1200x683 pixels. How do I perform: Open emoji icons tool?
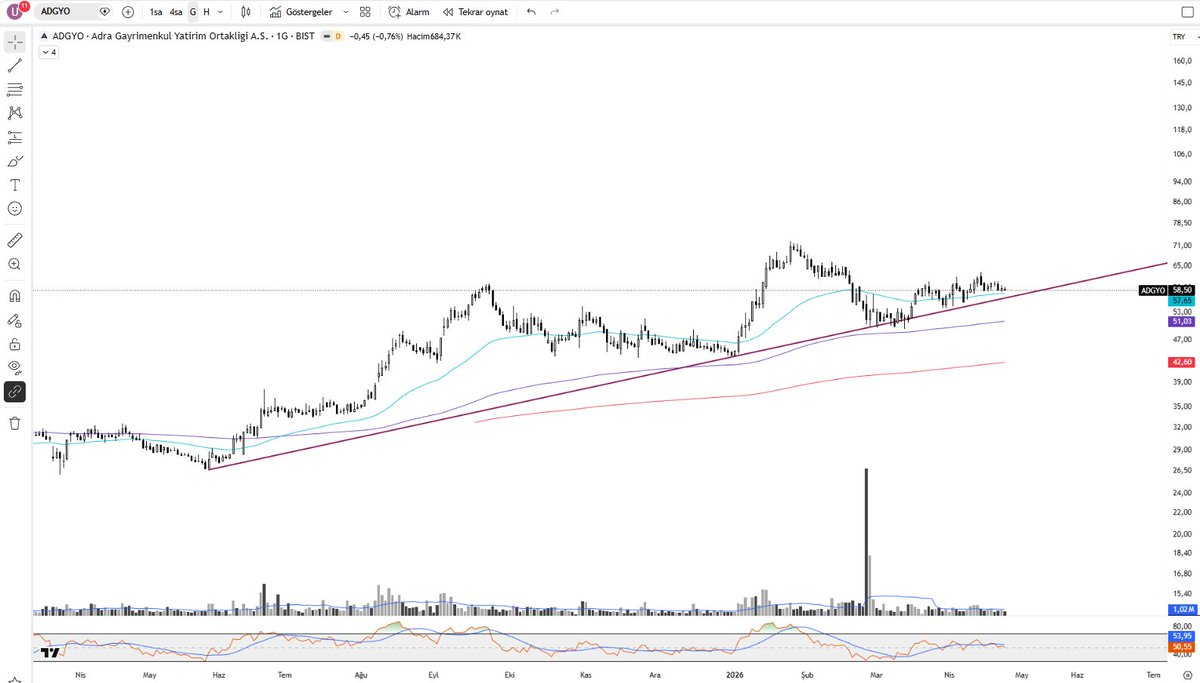click(15, 208)
